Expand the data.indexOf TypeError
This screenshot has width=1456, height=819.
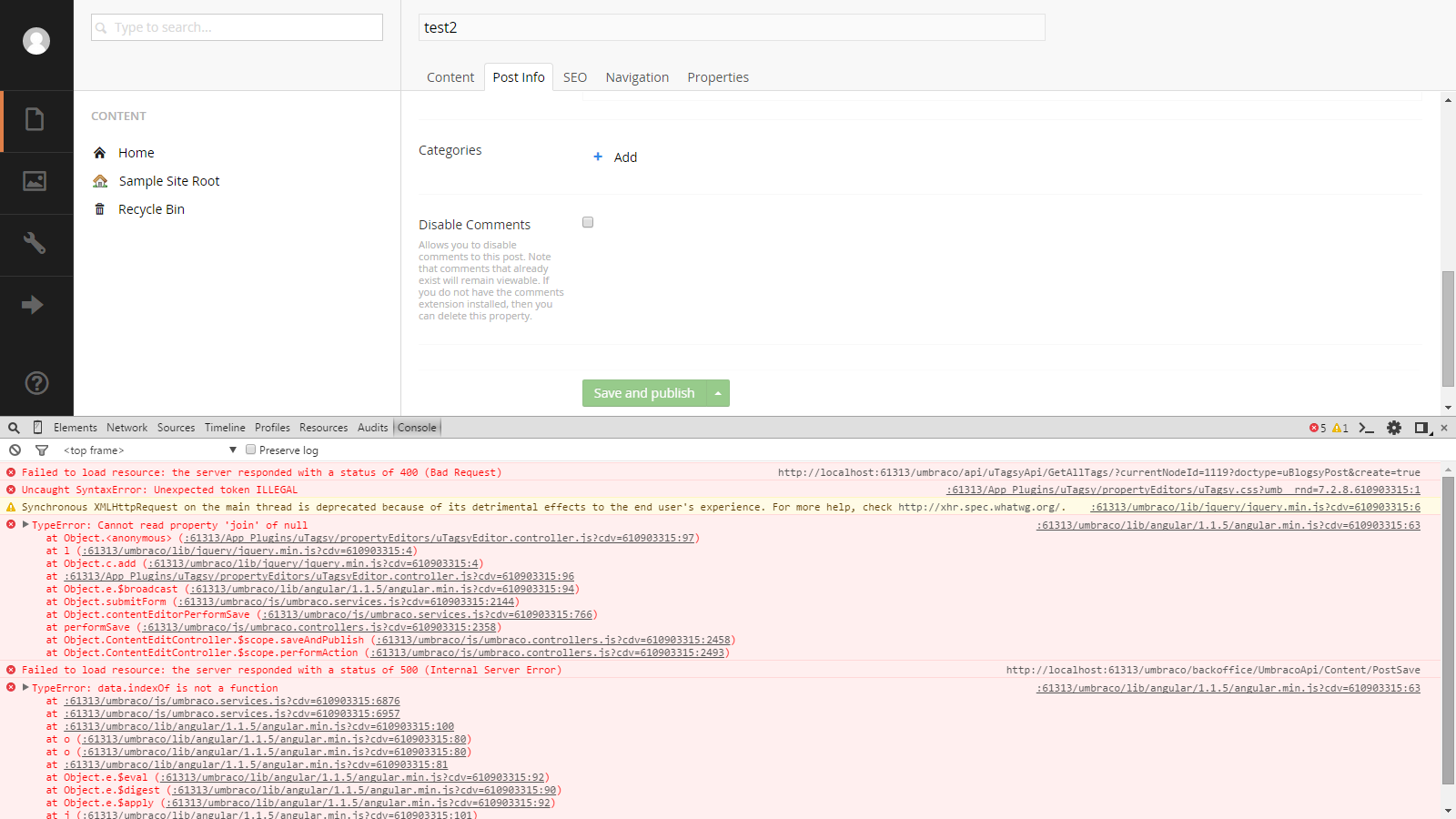(26, 688)
